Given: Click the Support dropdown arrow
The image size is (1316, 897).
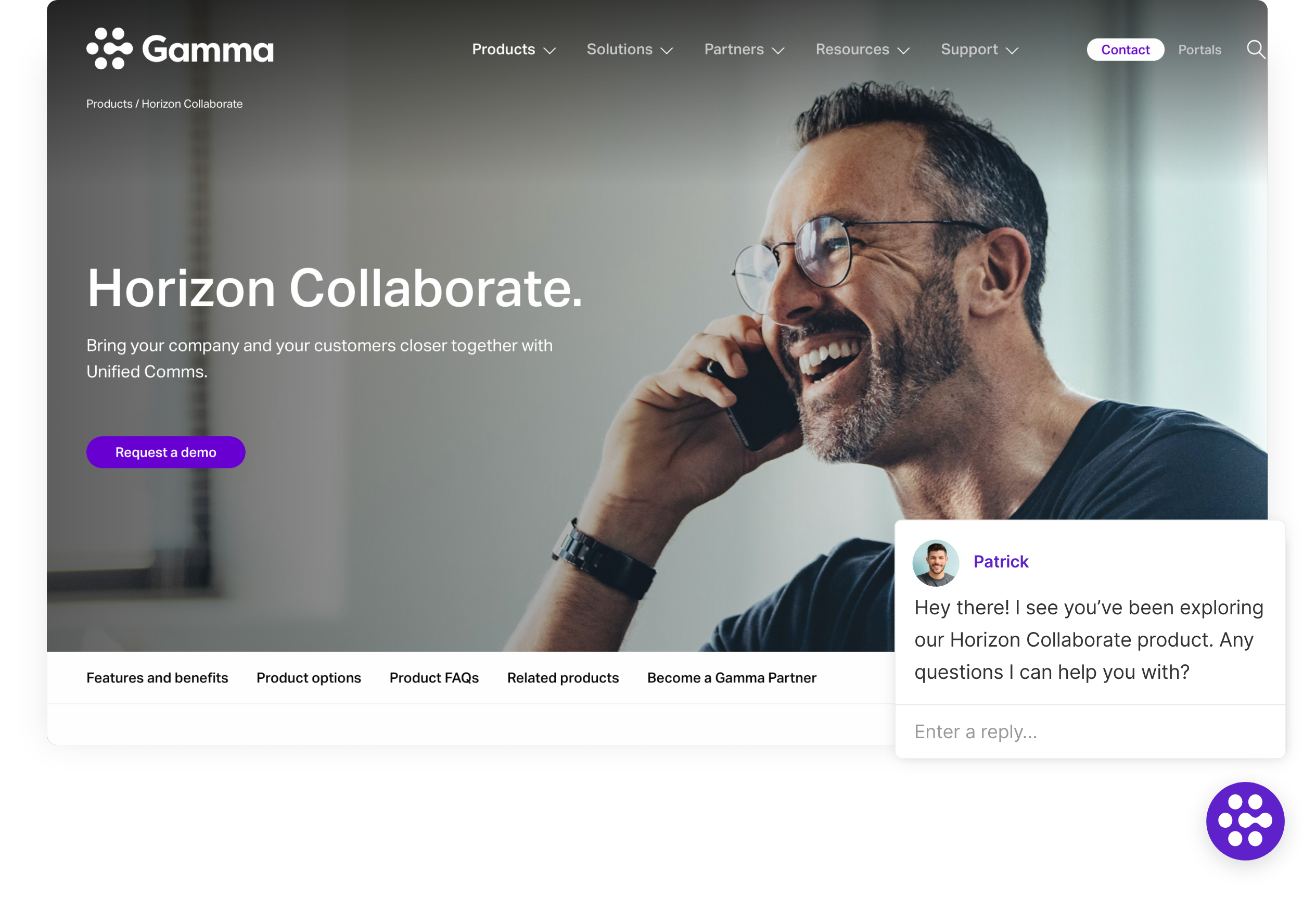Looking at the screenshot, I should pos(1012,50).
